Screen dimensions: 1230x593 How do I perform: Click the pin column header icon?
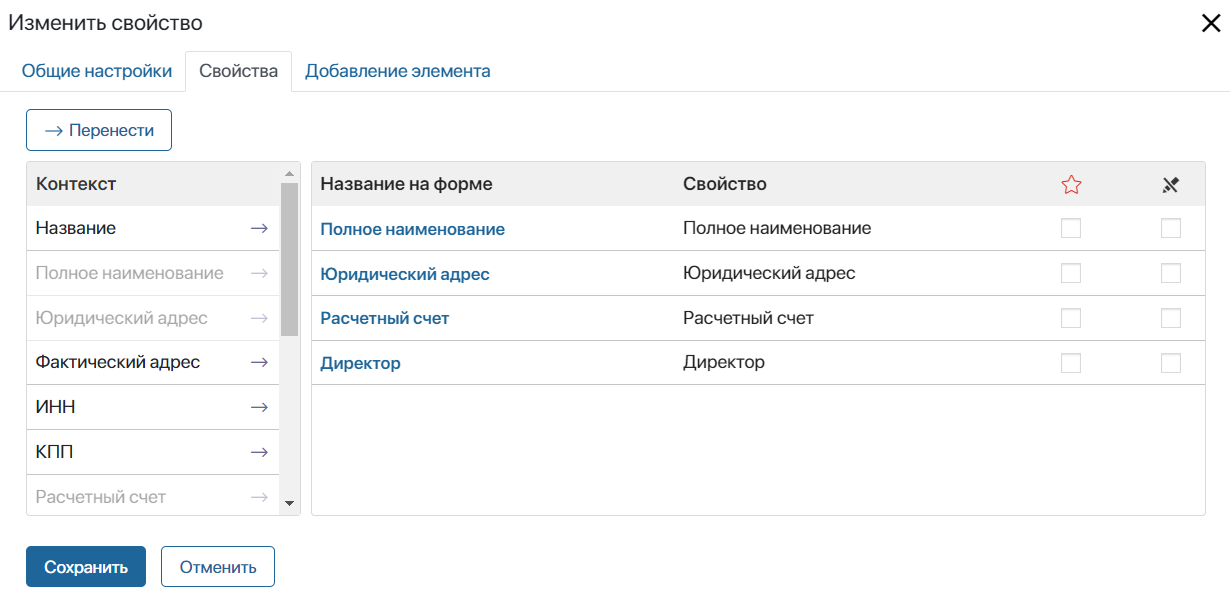[1171, 185]
